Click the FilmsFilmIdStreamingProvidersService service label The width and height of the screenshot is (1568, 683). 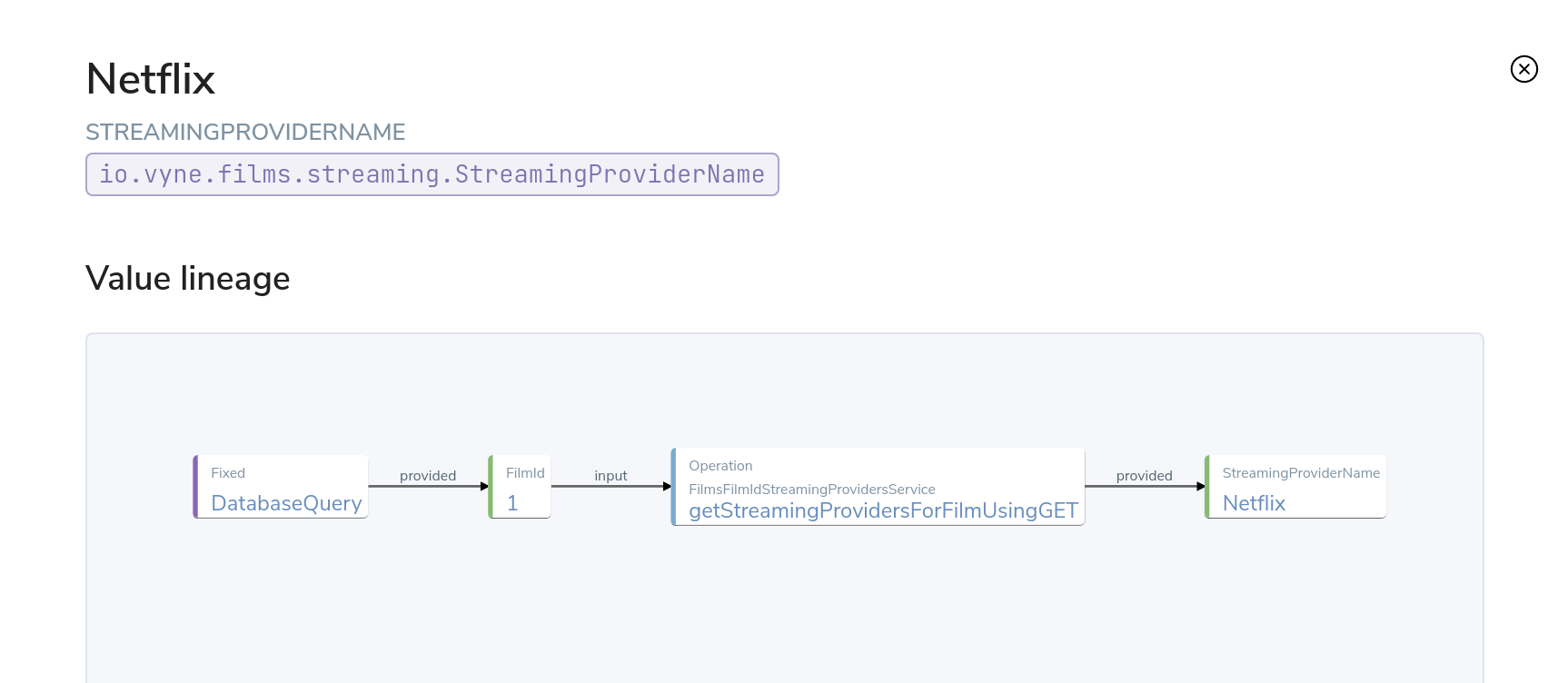click(x=812, y=490)
